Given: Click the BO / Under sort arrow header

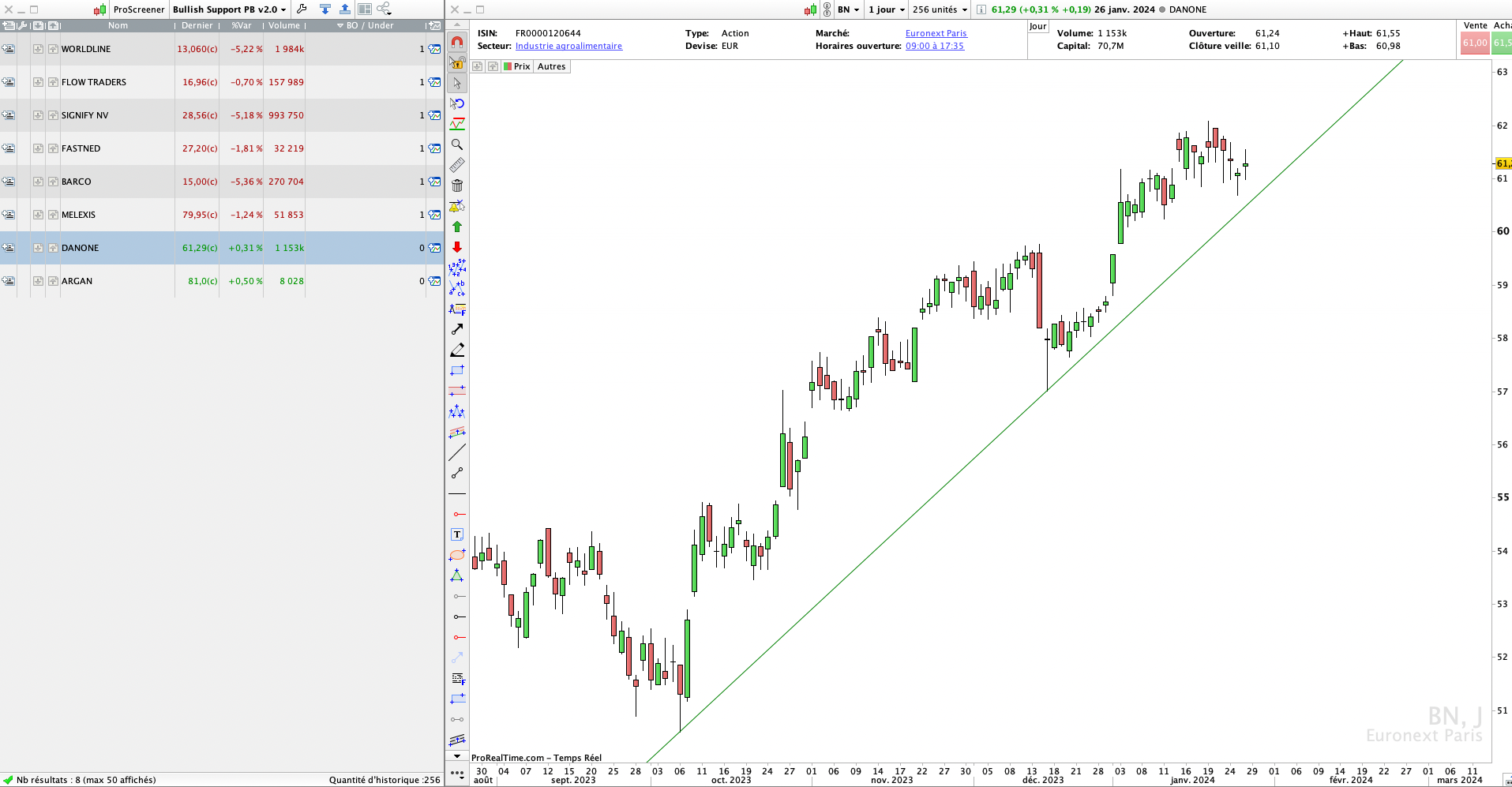Looking at the screenshot, I should [366, 26].
